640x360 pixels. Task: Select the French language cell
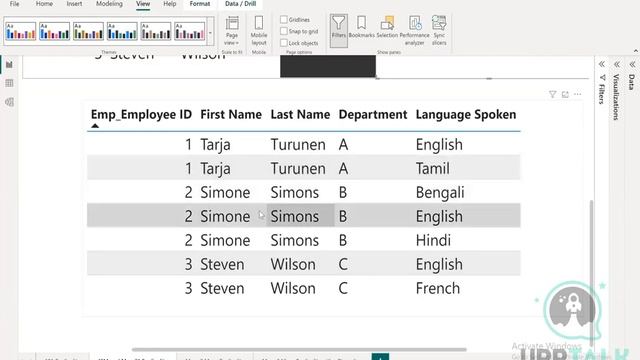pos(438,289)
